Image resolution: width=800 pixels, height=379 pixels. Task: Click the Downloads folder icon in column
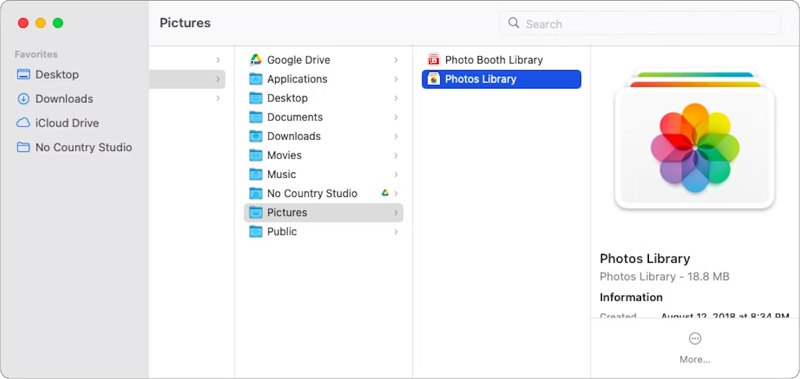tap(256, 136)
